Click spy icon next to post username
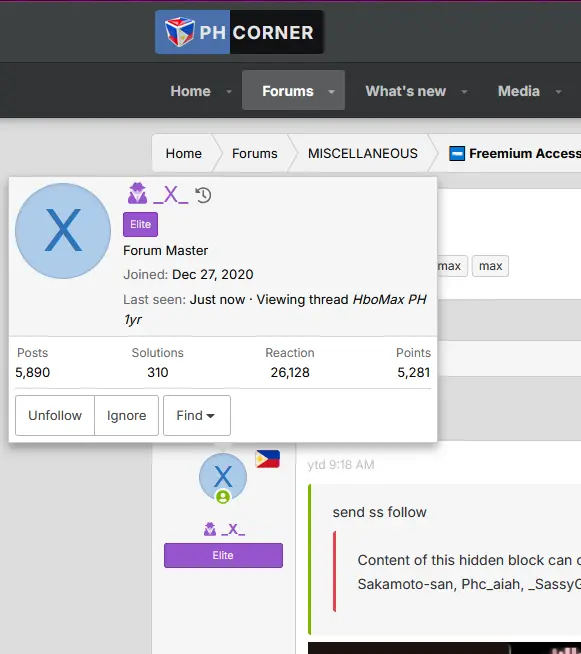Viewport: 581px width, 654px height. (x=210, y=529)
